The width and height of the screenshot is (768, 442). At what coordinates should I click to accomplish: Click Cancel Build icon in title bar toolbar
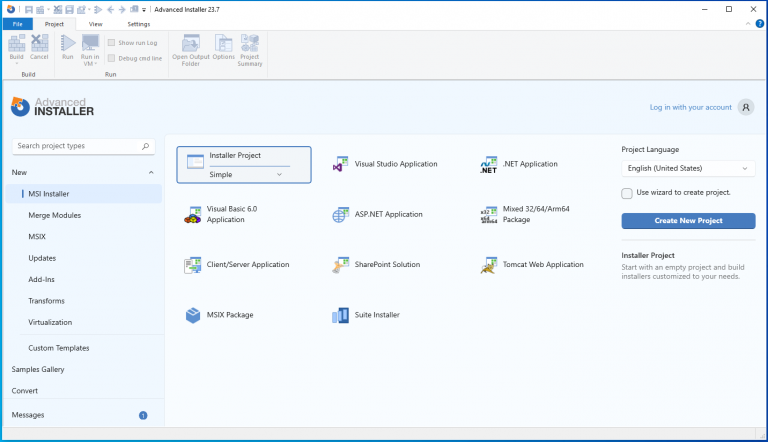click(57, 9)
